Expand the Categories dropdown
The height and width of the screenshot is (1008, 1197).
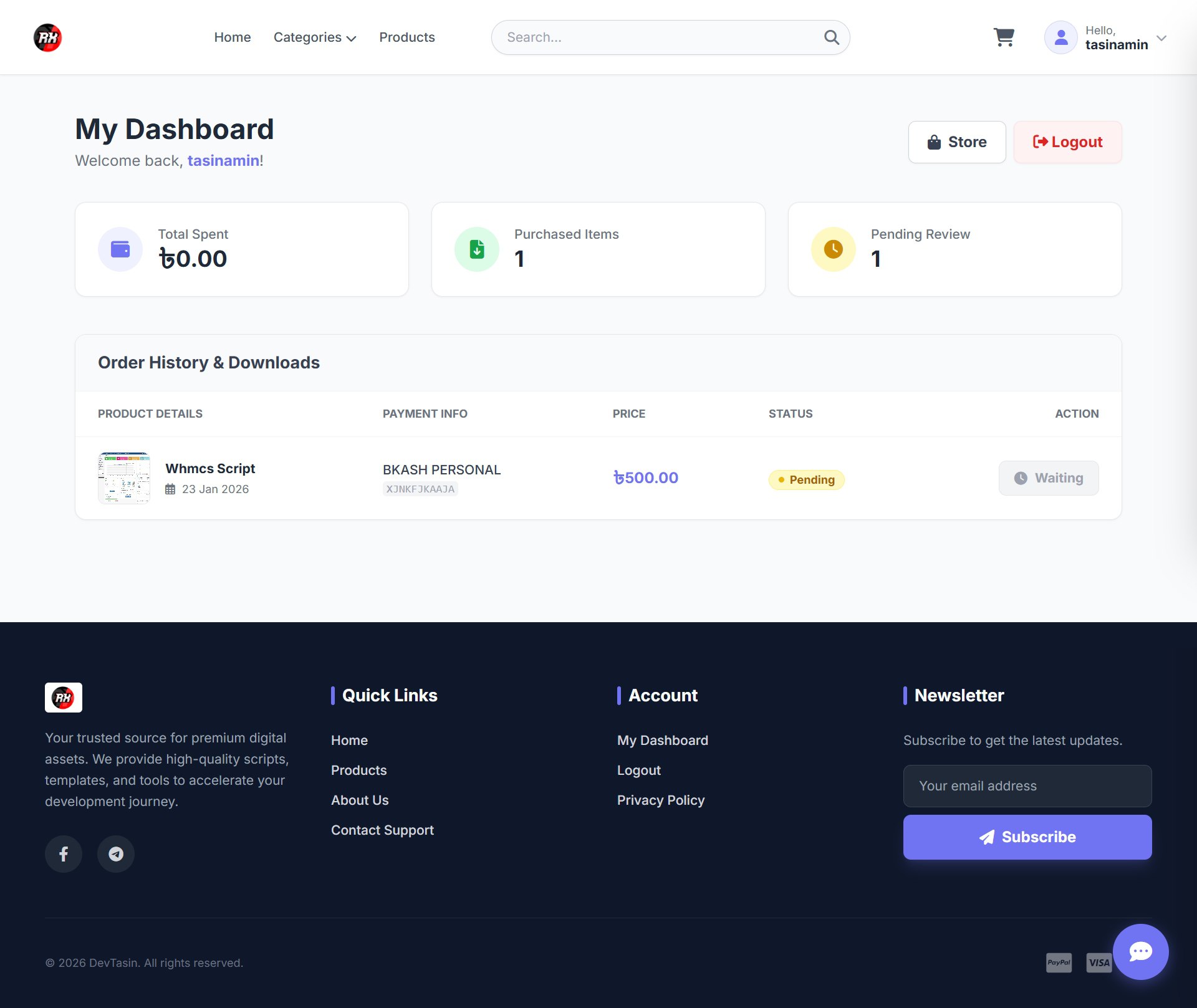click(x=315, y=37)
